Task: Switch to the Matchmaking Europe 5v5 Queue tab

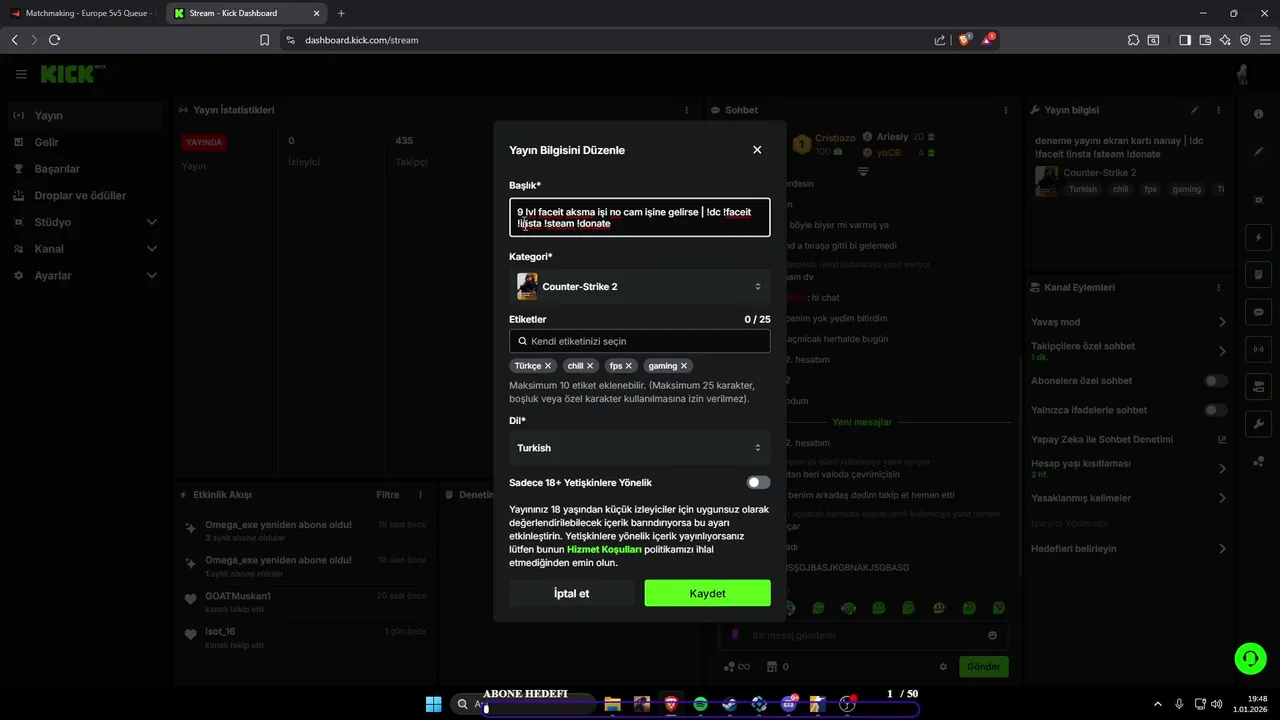Action: pos(83,13)
